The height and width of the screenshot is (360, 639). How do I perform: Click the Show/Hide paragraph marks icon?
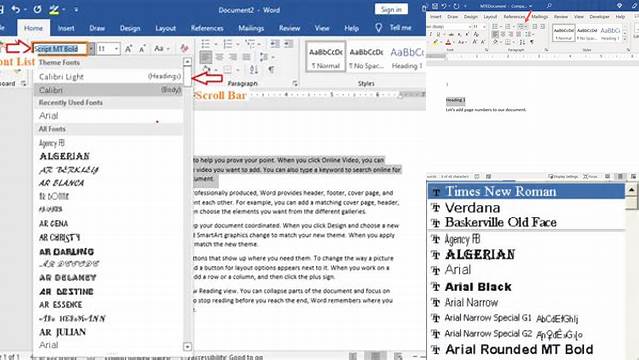pyautogui.click(x=271, y=69)
